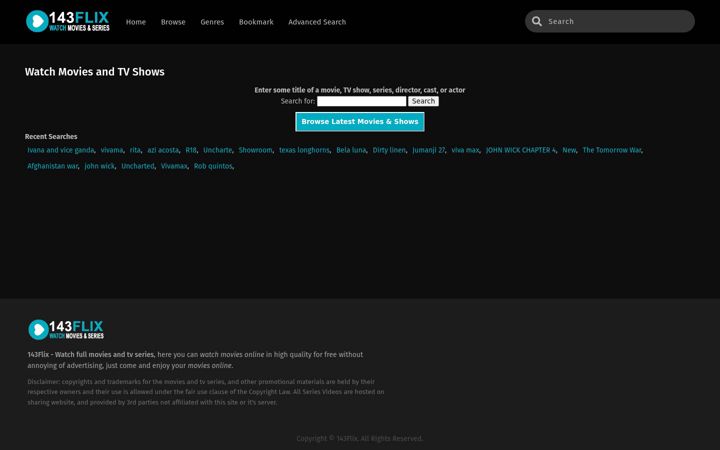
Task: Focus the 'Search for' text box
Action: (361, 101)
